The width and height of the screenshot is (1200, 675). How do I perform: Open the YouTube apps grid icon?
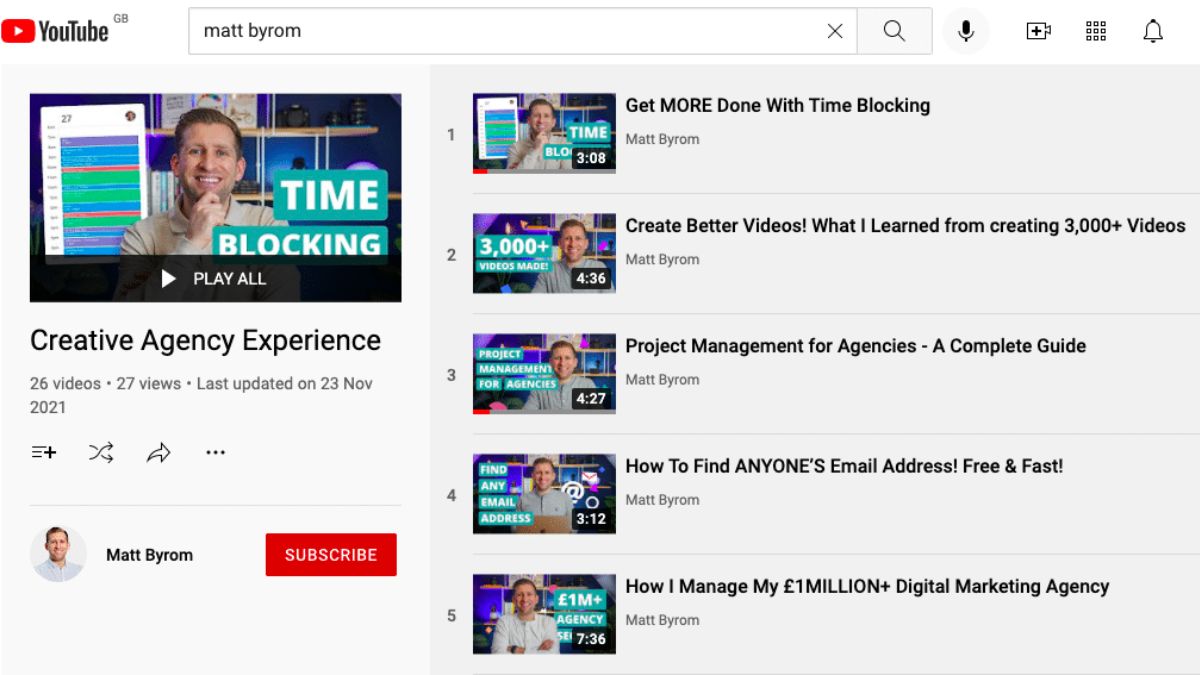(x=1096, y=31)
